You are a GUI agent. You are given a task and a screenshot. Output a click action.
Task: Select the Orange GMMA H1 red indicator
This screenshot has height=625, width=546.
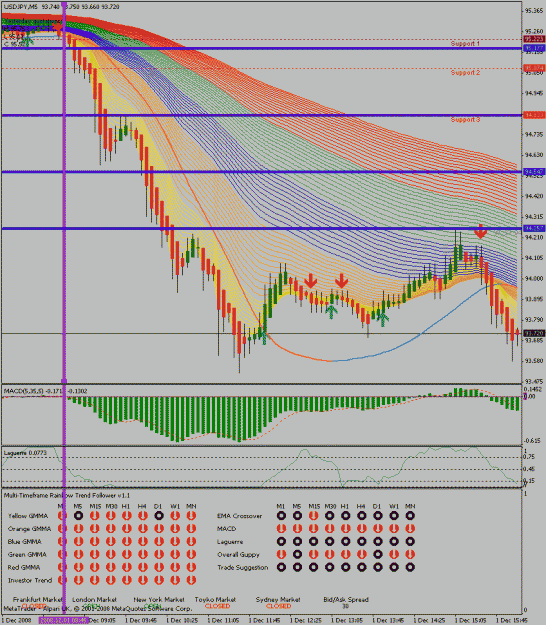(x=127, y=529)
